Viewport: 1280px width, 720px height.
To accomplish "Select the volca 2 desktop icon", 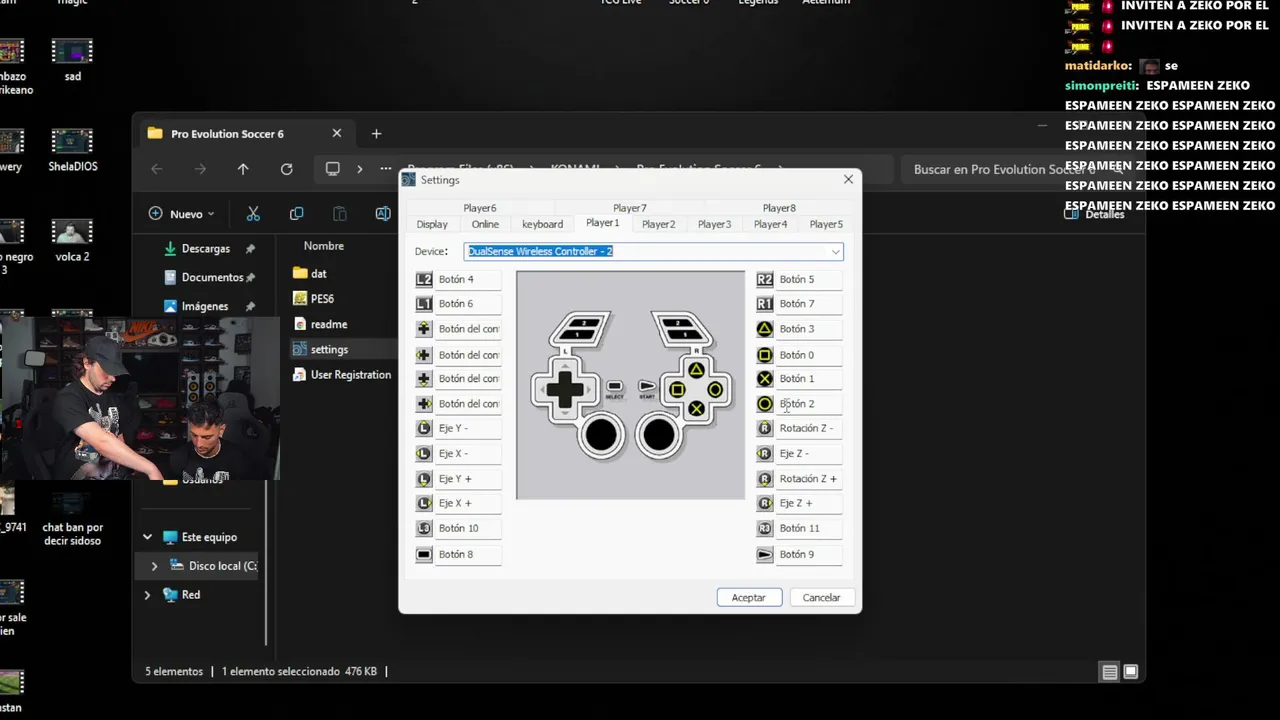I will 72,240.
